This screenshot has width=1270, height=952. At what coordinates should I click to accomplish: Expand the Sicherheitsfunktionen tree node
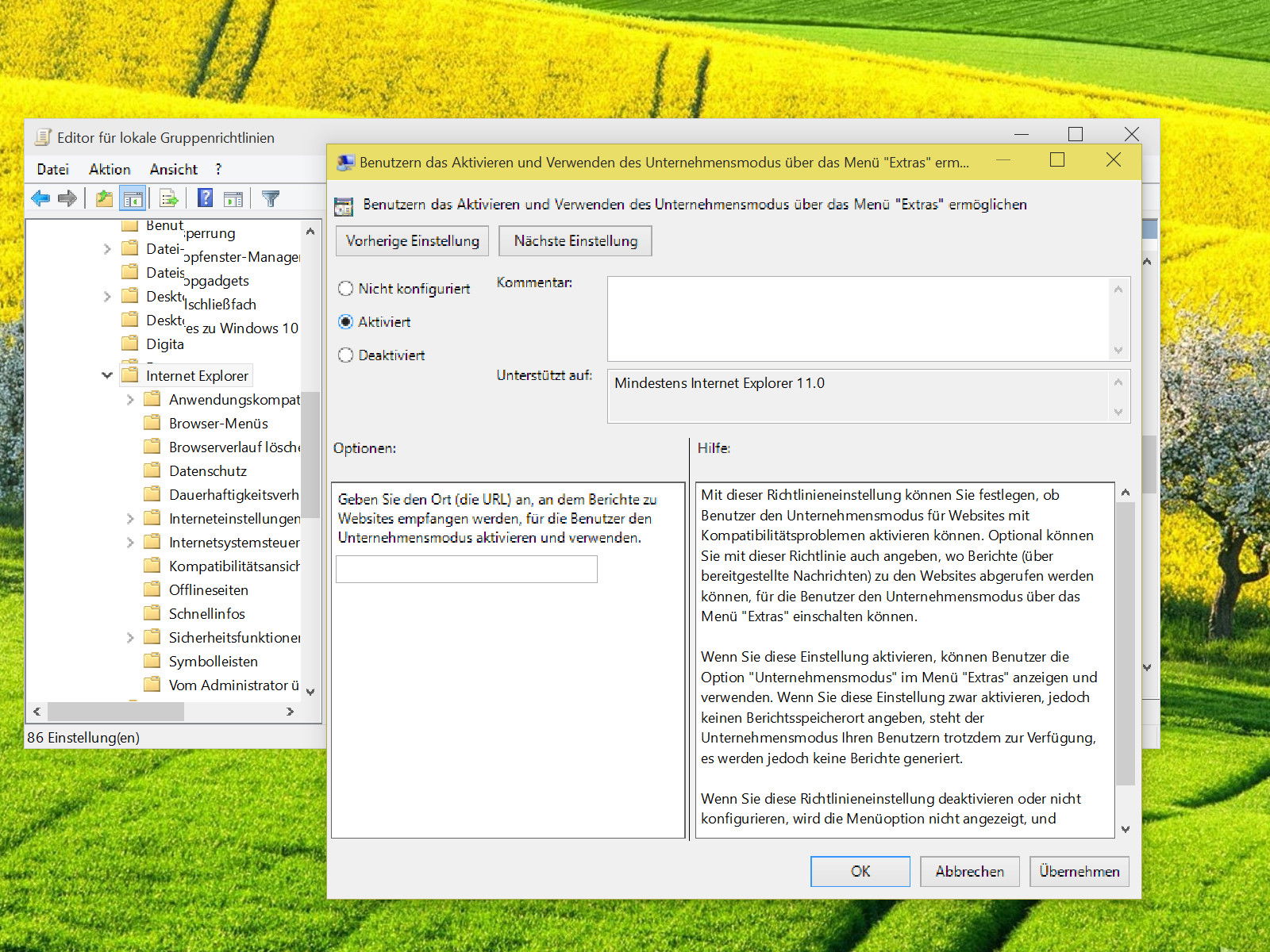coord(130,638)
